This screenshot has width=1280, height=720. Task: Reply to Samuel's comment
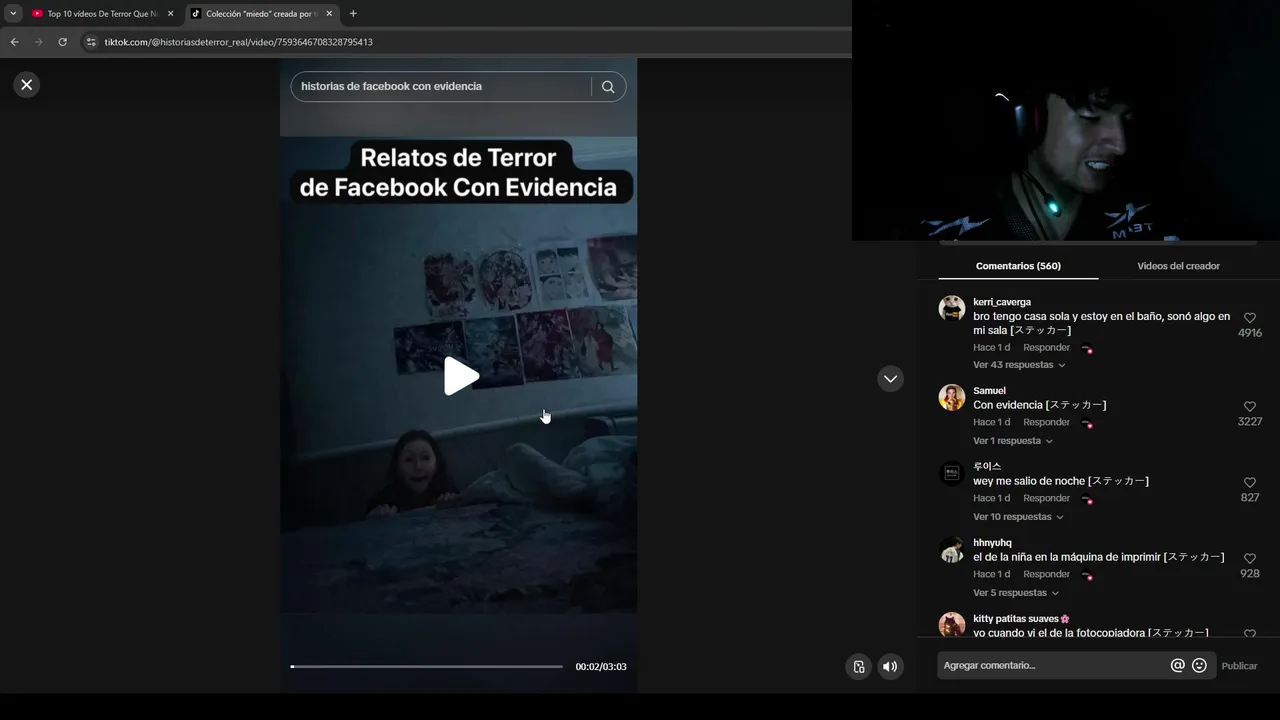pos(1046,422)
